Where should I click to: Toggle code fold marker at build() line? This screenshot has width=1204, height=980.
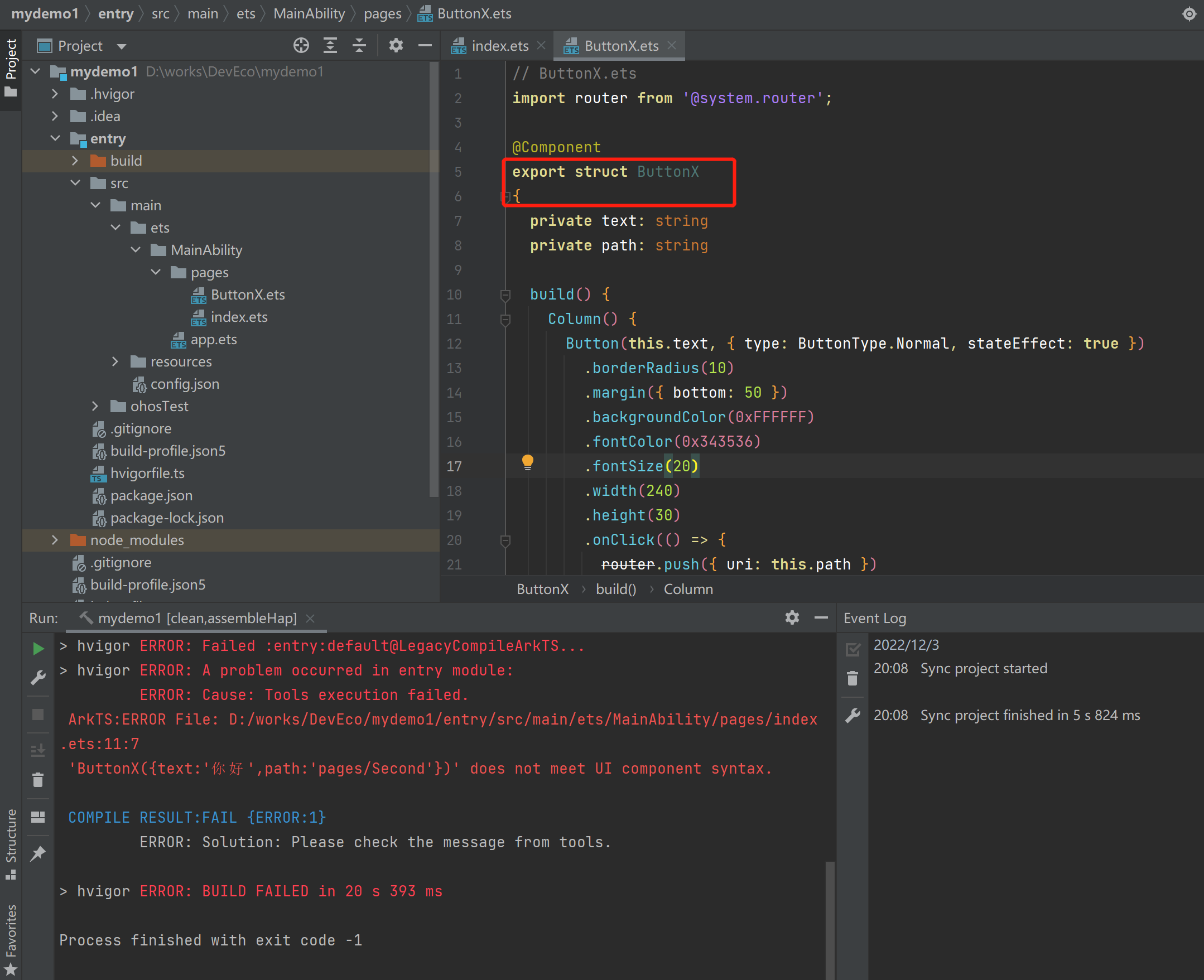[x=505, y=295]
